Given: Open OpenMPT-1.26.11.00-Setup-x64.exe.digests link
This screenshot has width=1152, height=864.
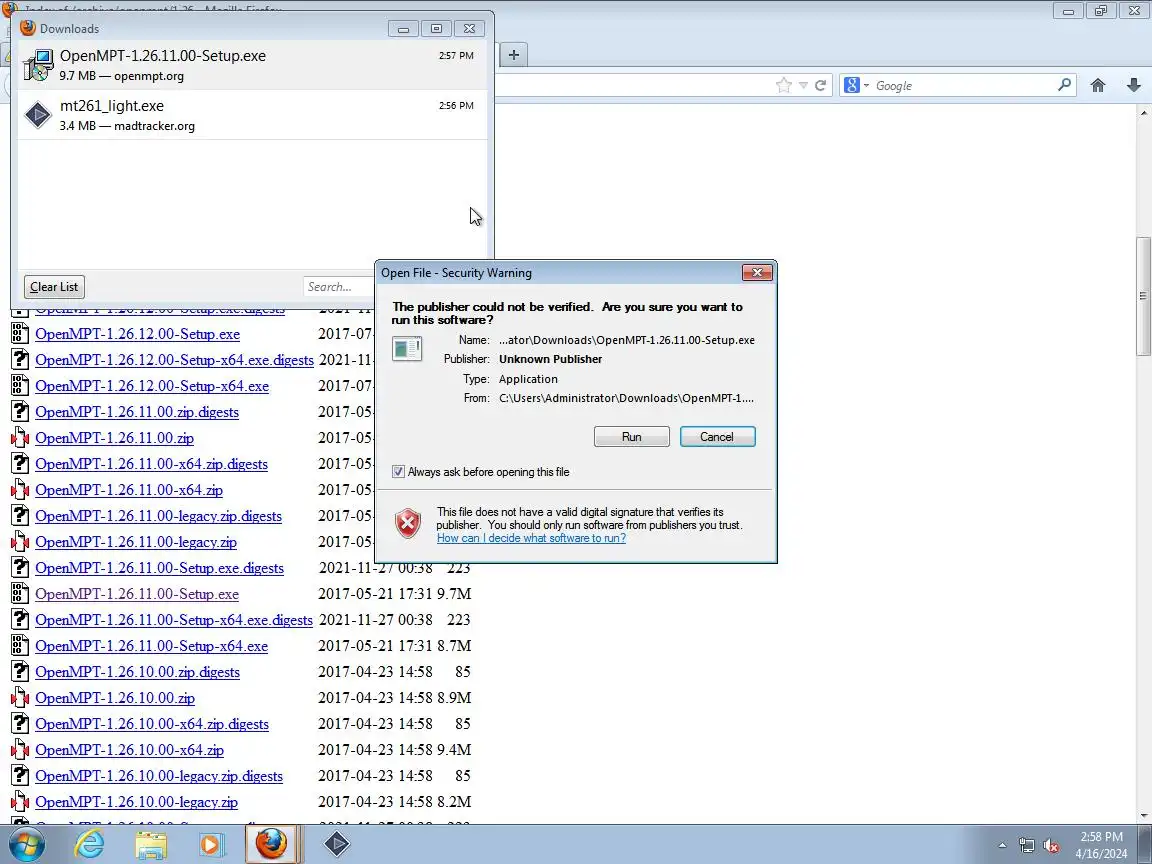Looking at the screenshot, I should point(174,620).
